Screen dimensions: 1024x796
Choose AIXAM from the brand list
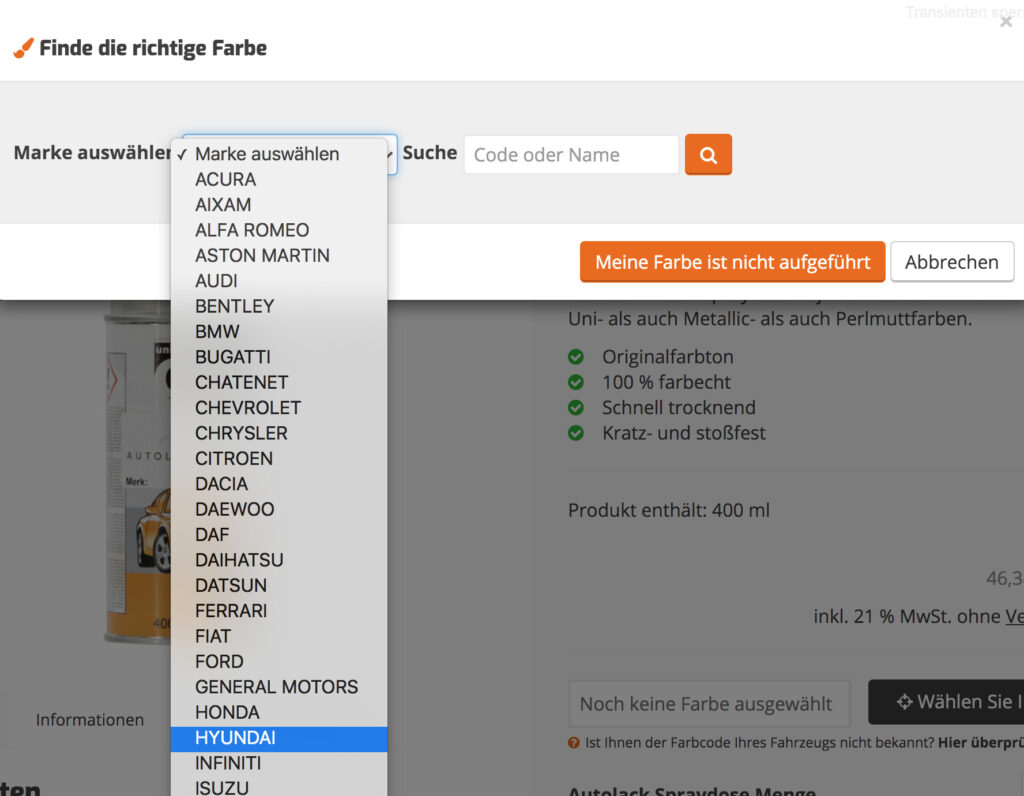click(x=279, y=205)
